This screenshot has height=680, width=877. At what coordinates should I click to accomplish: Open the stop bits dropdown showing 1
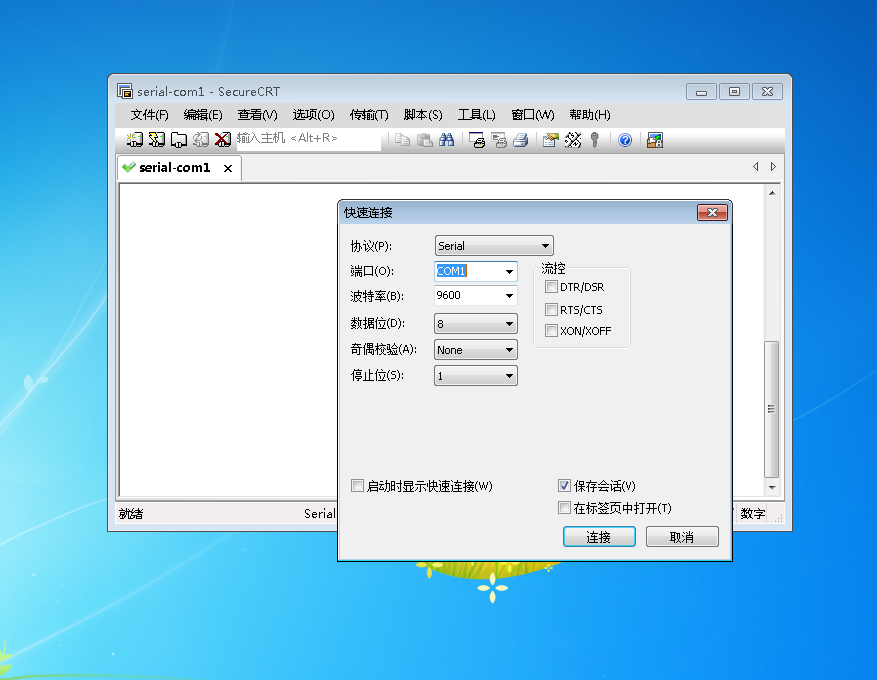point(475,376)
